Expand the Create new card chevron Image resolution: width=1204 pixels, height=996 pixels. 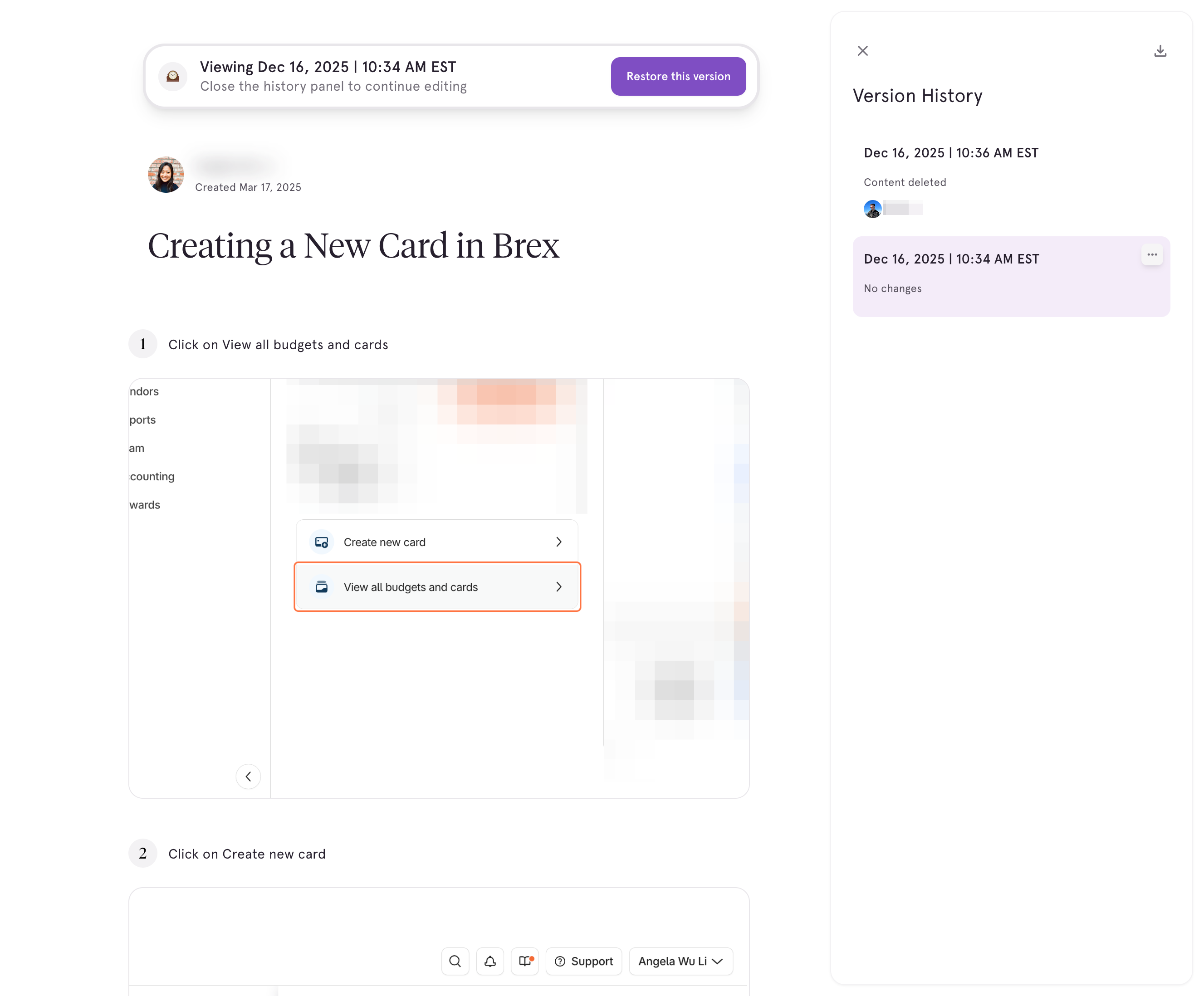[558, 542]
